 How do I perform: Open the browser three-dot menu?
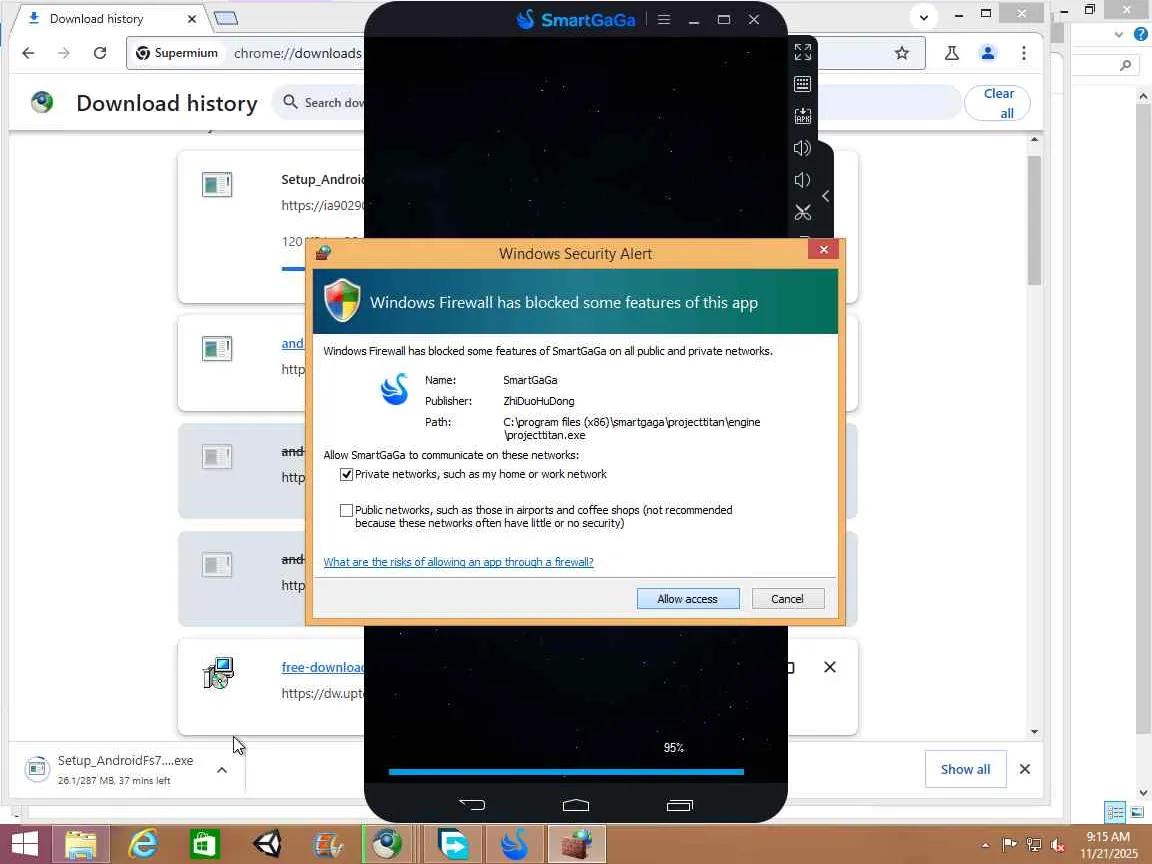[1023, 53]
